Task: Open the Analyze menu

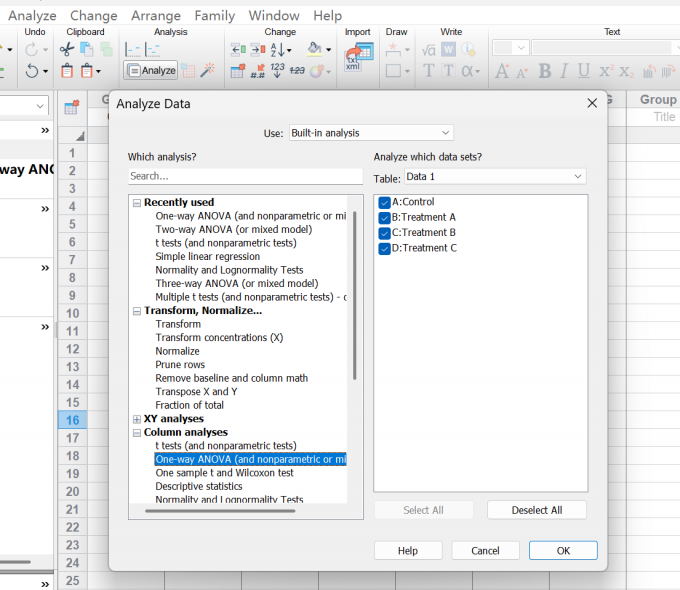Action: [33, 16]
